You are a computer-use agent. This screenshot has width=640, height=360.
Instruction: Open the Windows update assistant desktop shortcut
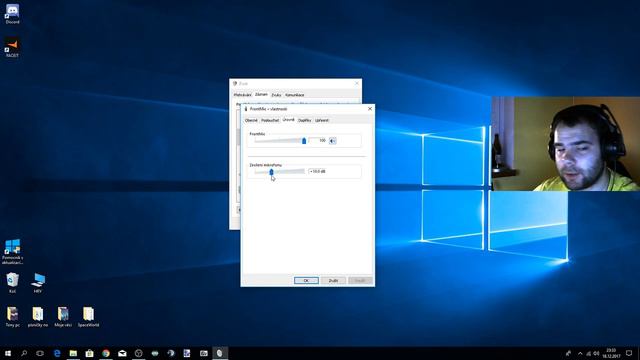click(x=12, y=251)
